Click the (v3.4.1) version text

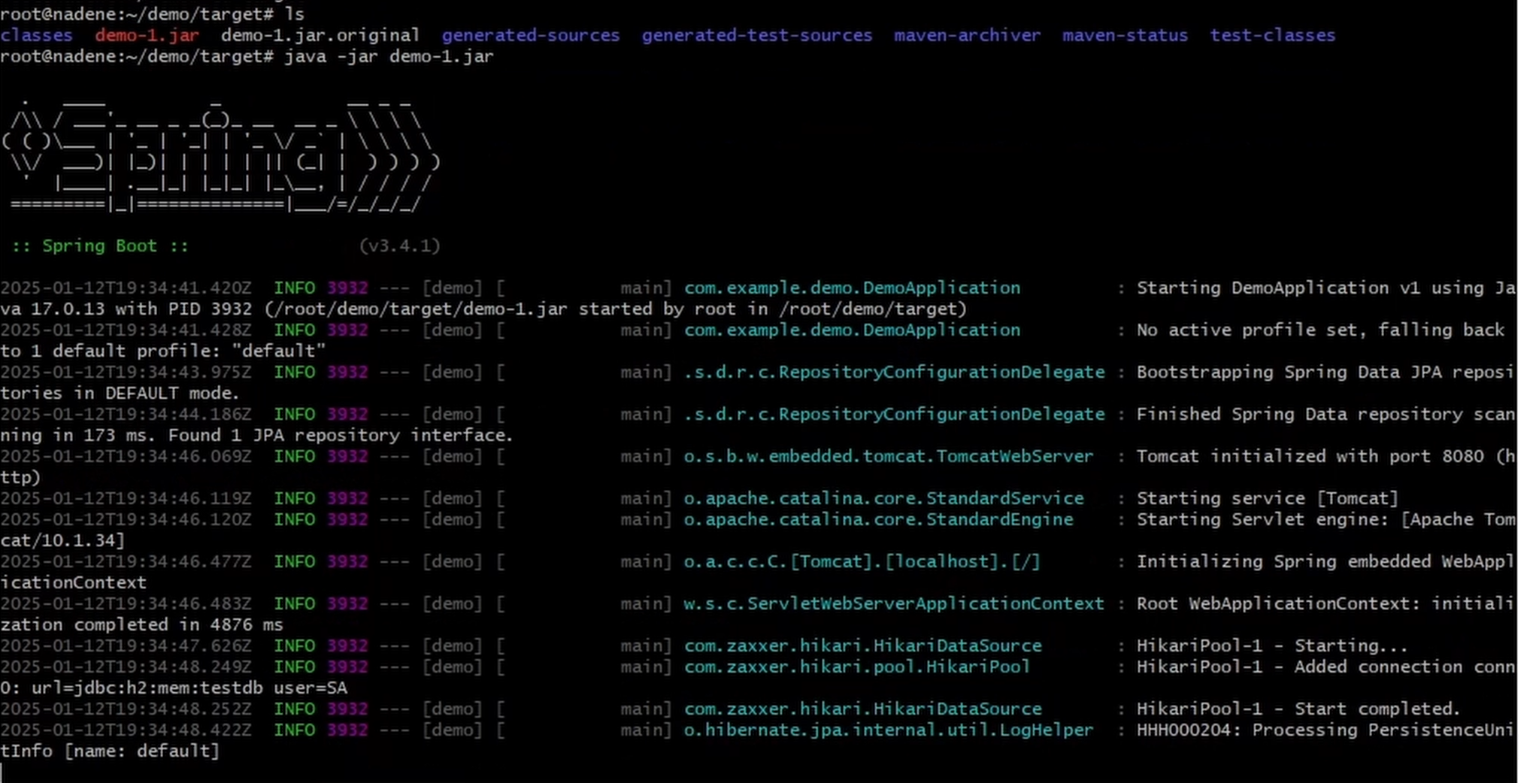click(x=399, y=246)
